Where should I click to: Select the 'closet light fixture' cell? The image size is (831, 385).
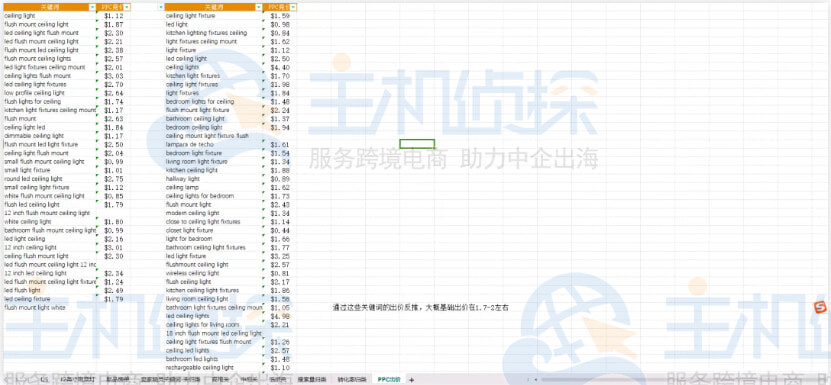(214, 230)
